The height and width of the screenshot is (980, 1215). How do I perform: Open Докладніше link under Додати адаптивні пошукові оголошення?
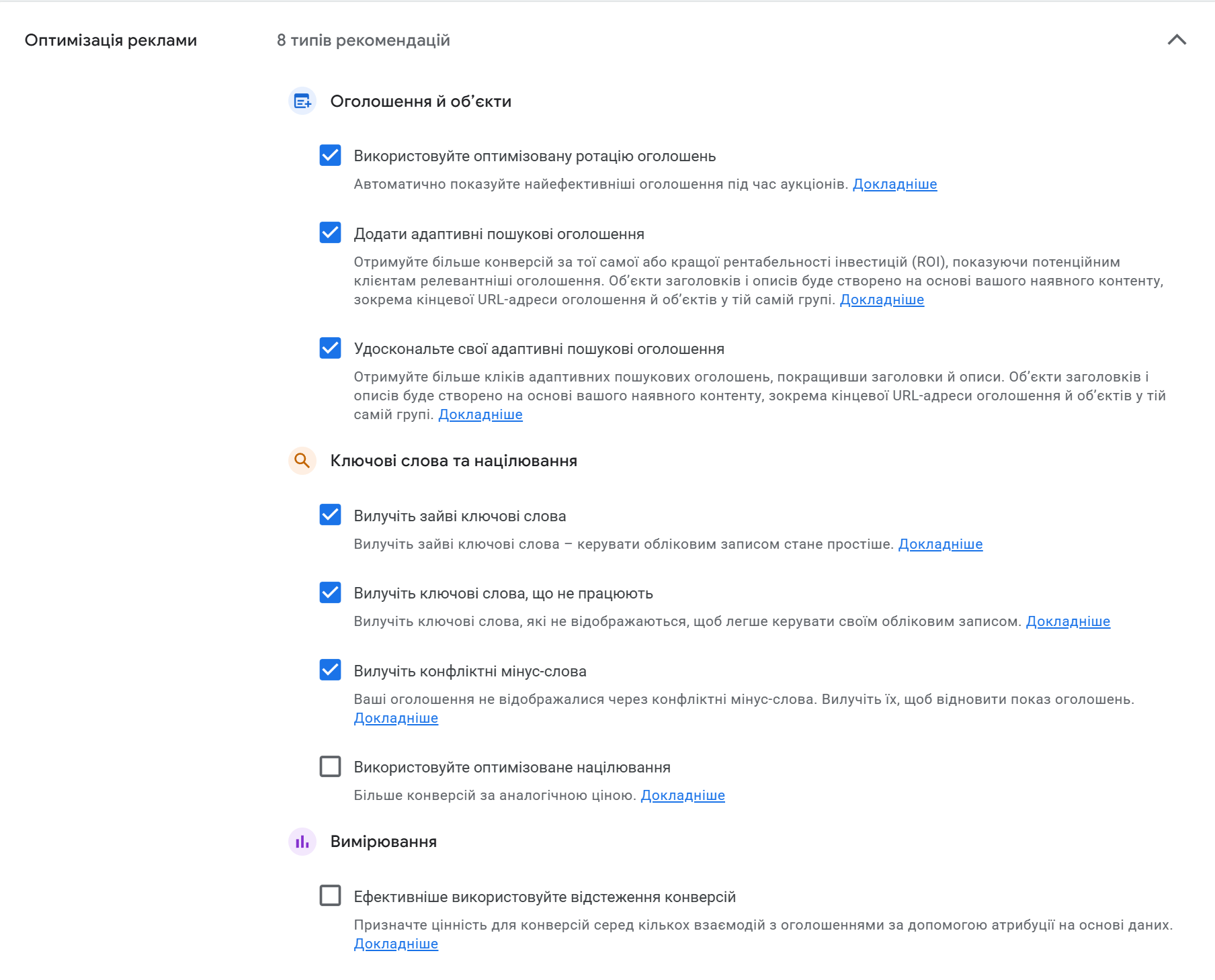[882, 300]
